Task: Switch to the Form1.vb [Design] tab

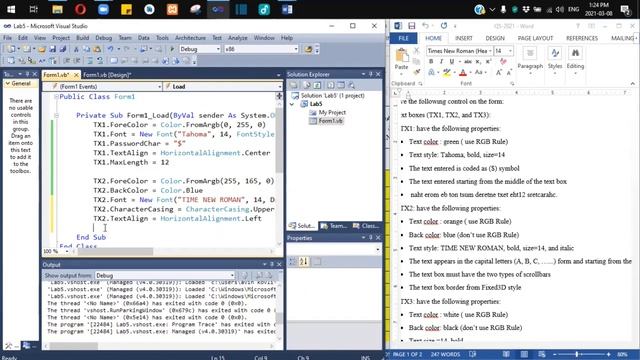Action: [x=107, y=75]
